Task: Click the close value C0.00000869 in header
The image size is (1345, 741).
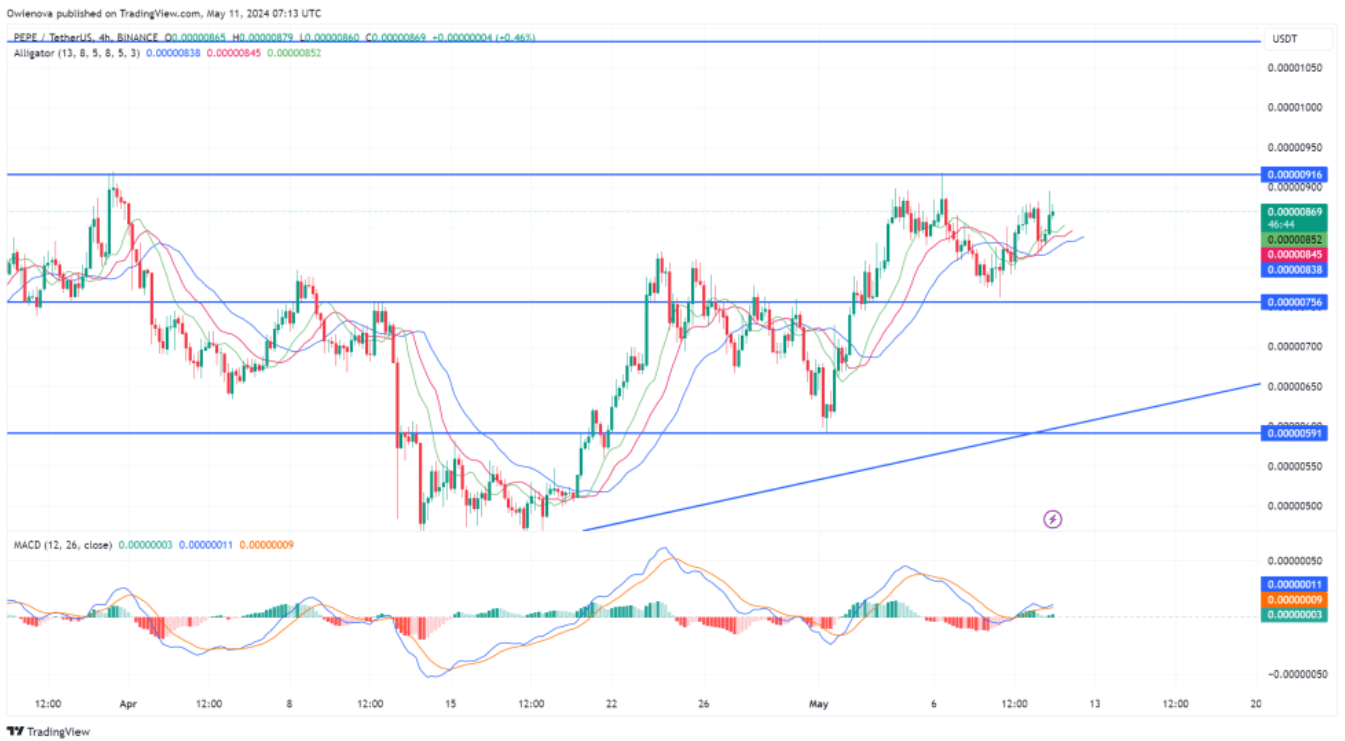Action: 396,37
